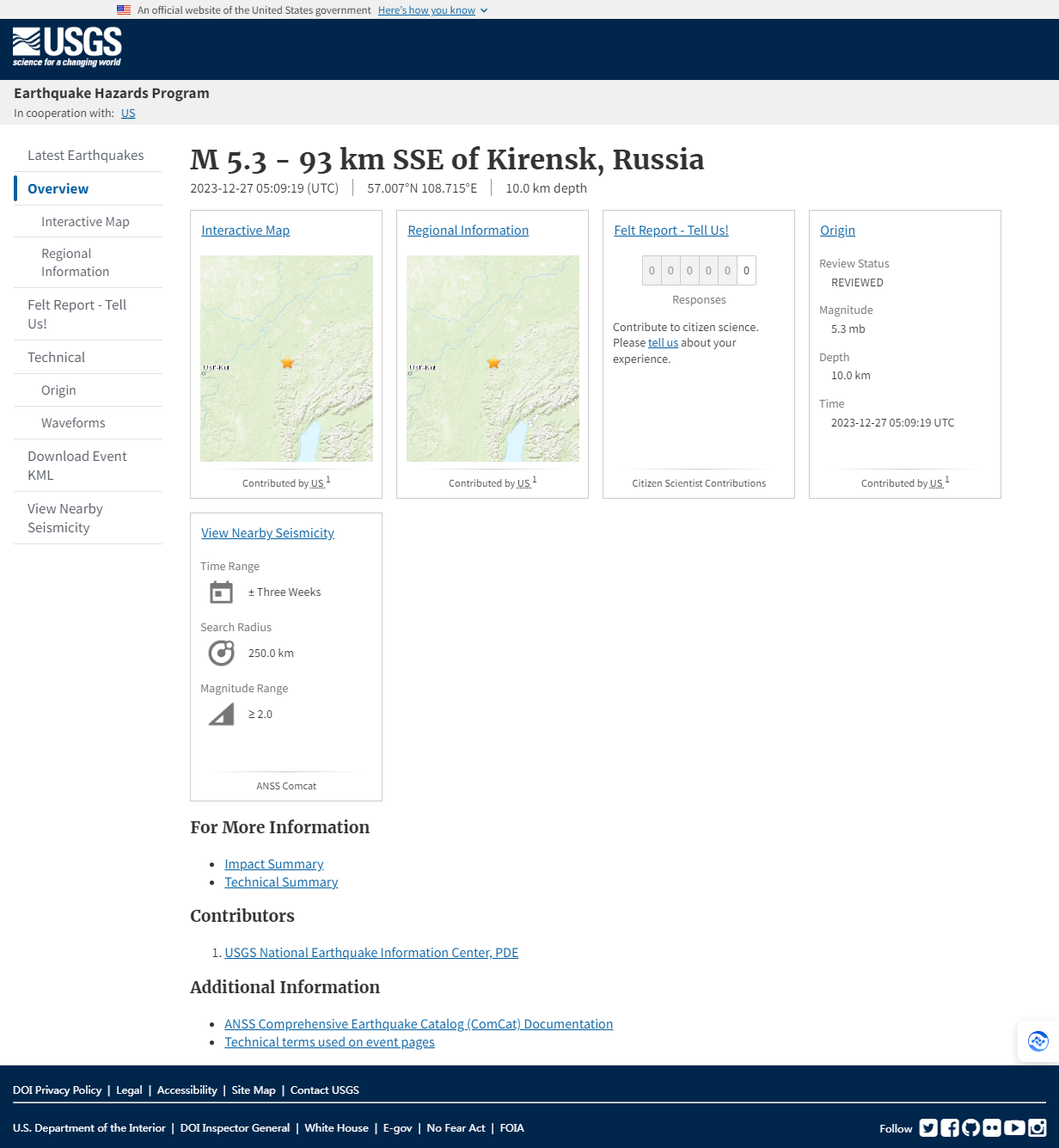Click the earthquake star on Interactive Map thumbnail

[x=287, y=363]
